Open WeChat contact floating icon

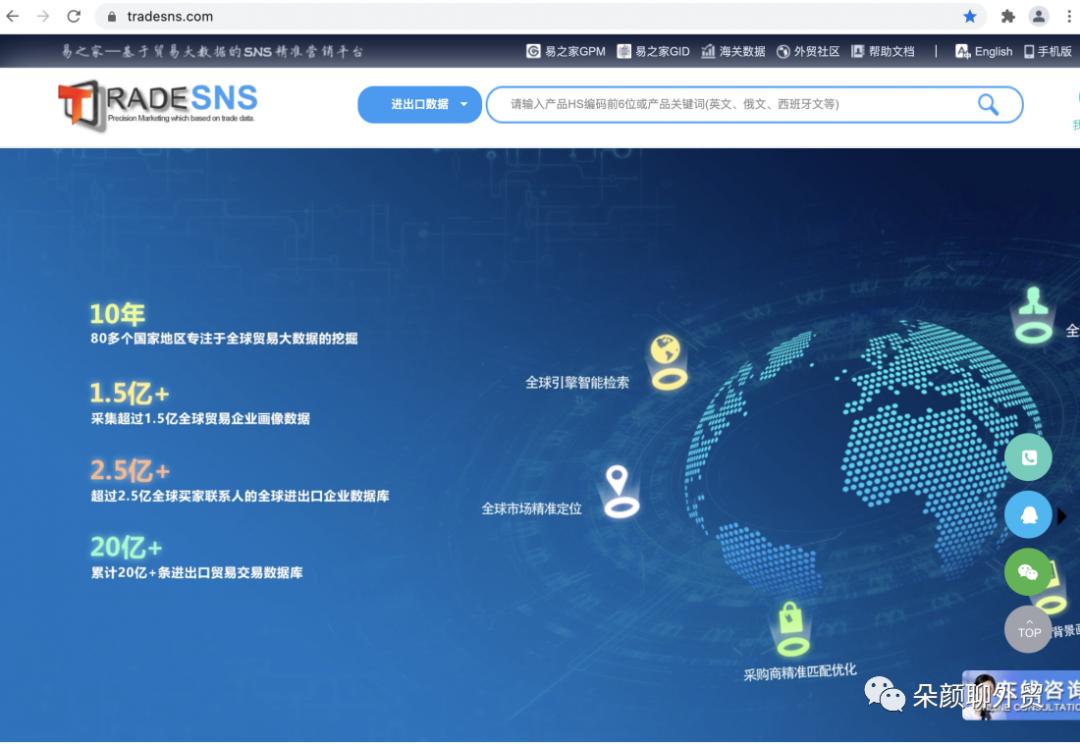tap(1028, 573)
